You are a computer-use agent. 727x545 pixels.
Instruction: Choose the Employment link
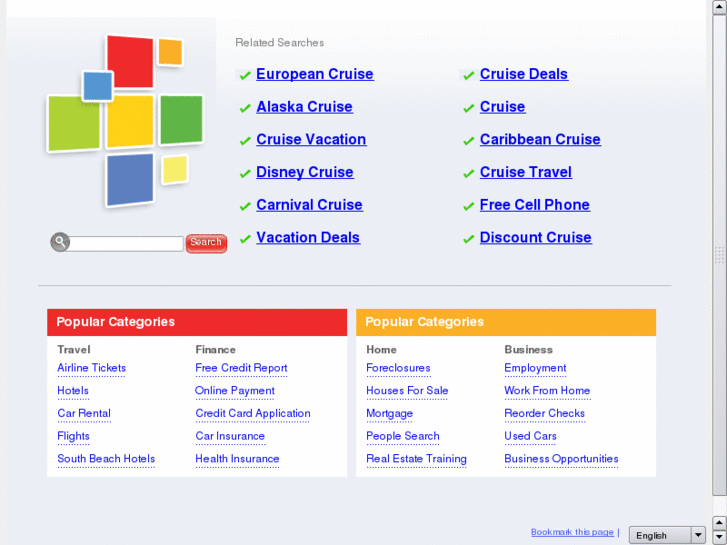535,368
